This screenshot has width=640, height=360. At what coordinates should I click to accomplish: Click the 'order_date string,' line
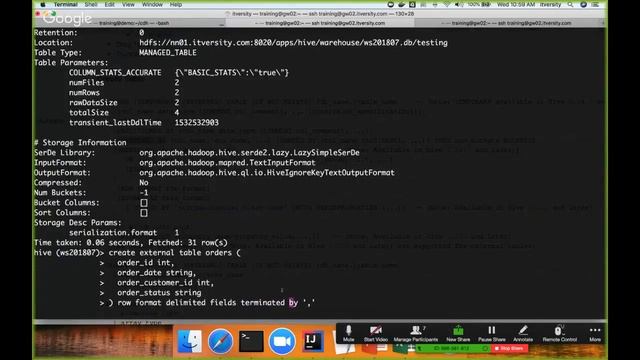point(157,273)
